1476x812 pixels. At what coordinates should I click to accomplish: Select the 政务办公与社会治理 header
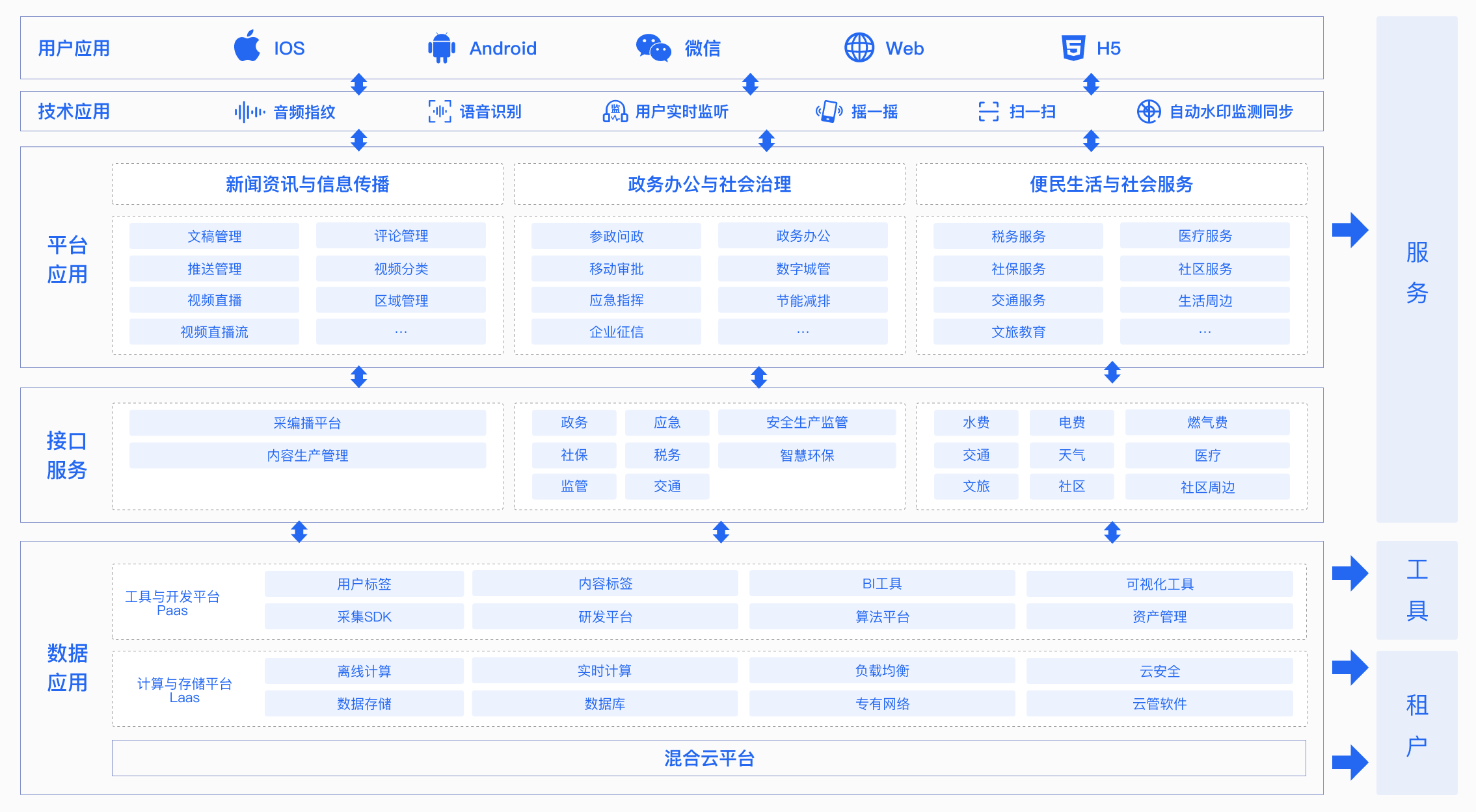709,185
